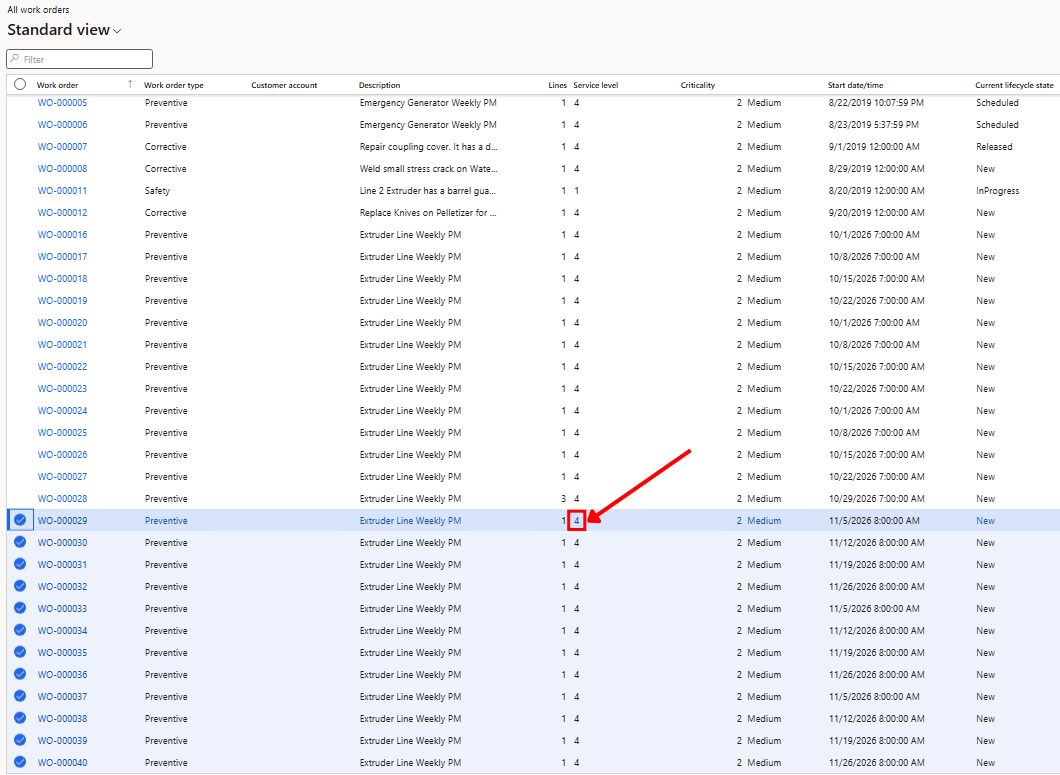1060x775 pixels.
Task: Click 'Replace Knives on Pelletizer' description
Action: [428, 212]
